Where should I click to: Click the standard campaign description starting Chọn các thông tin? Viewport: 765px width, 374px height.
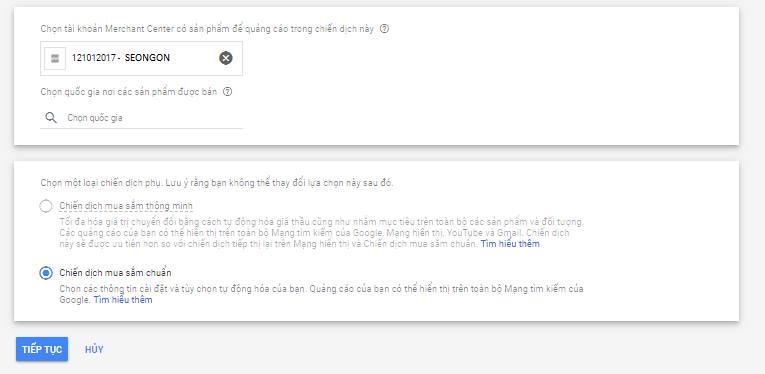322,294
